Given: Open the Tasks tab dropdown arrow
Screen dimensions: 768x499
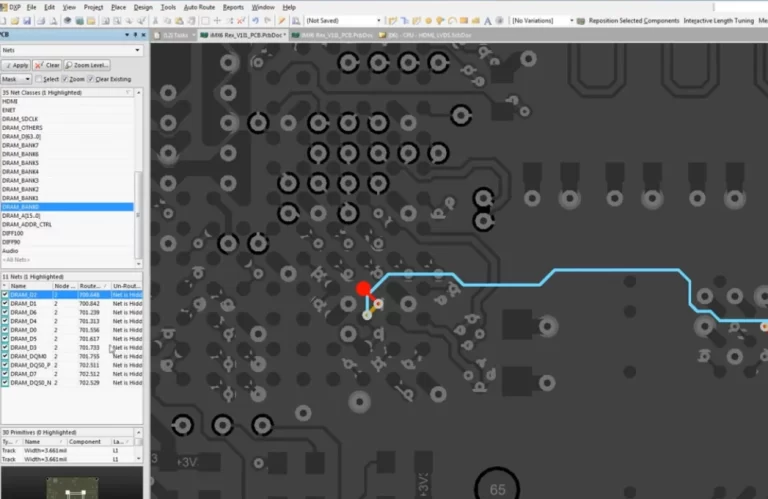Looking at the screenshot, I should [193, 35].
